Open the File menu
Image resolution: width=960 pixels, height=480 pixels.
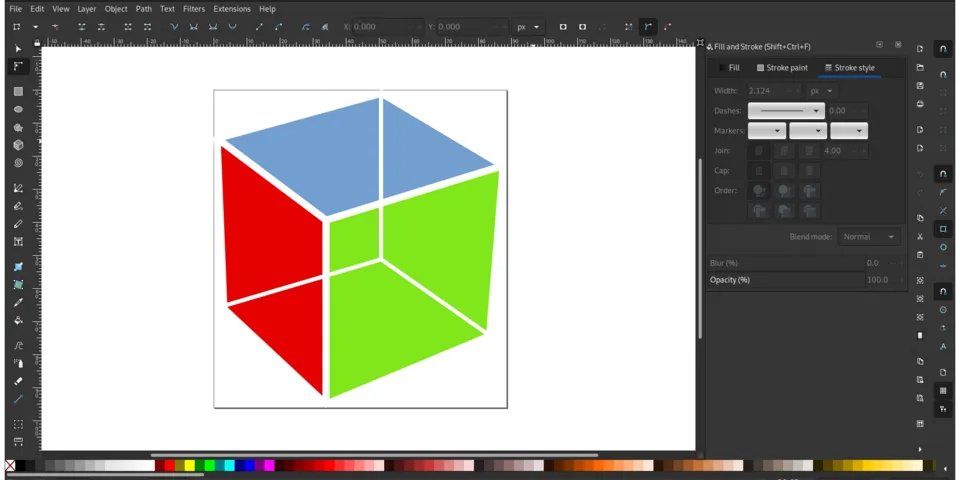[x=15, y=9]
